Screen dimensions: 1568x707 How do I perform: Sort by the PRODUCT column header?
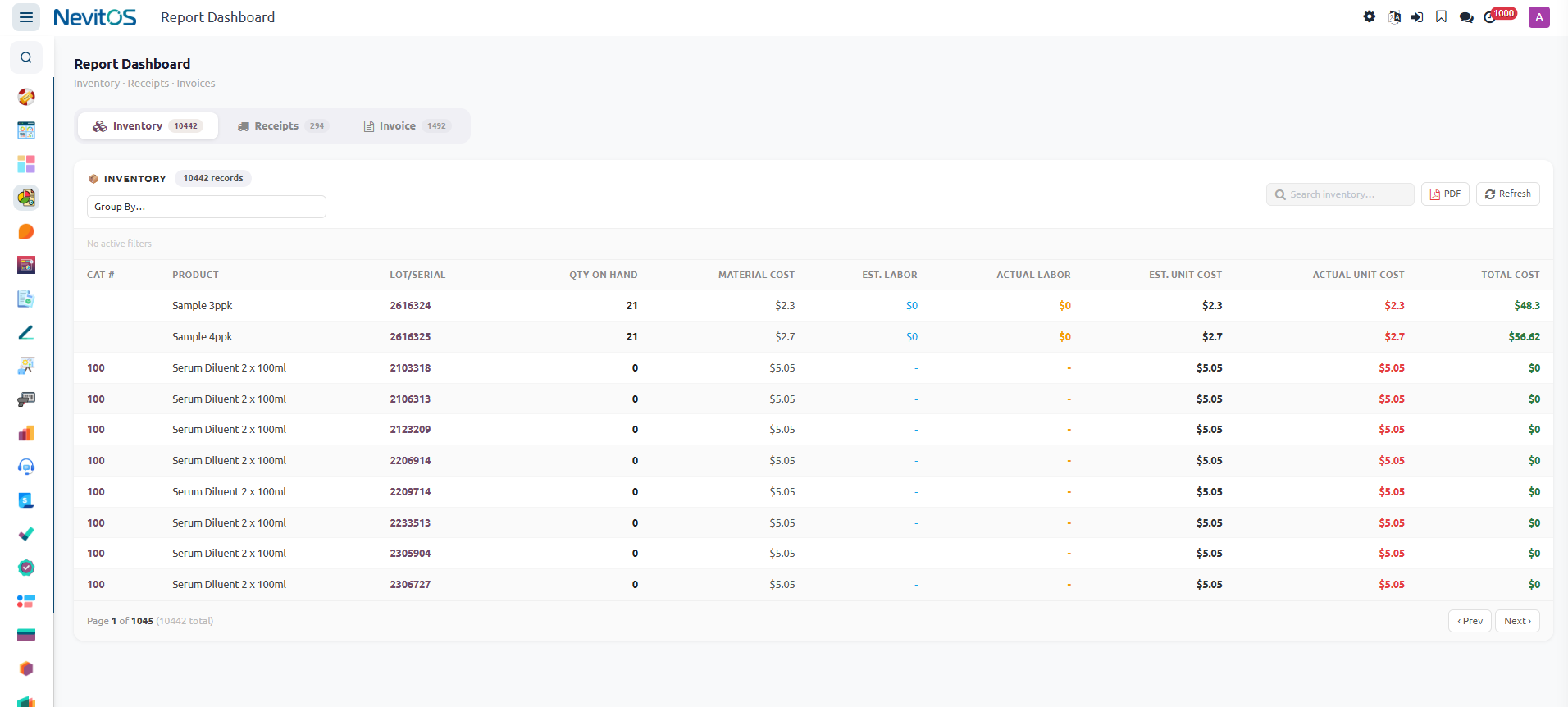pos(195,275)
